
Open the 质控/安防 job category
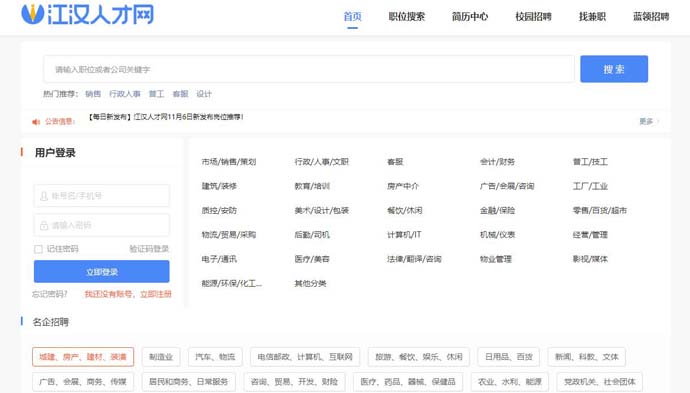tap(219, 210)
